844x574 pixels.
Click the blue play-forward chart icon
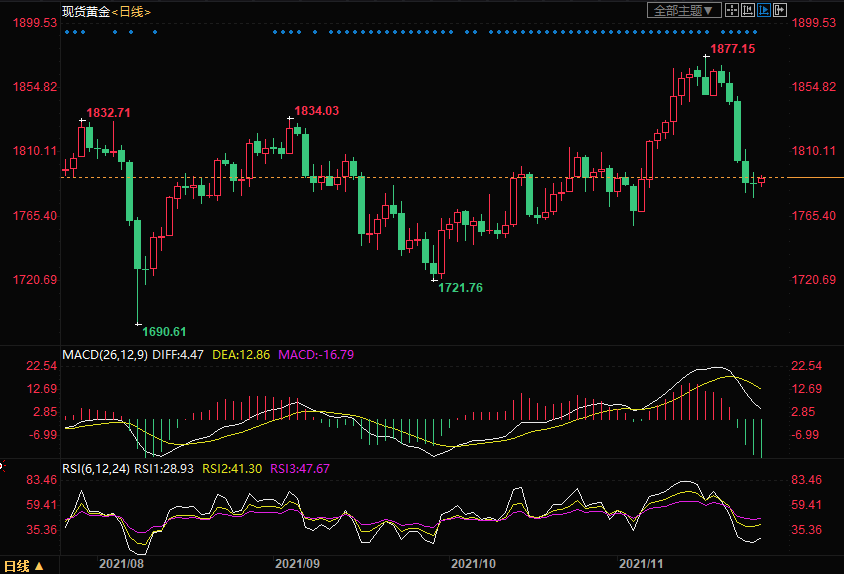coord(764,10)
